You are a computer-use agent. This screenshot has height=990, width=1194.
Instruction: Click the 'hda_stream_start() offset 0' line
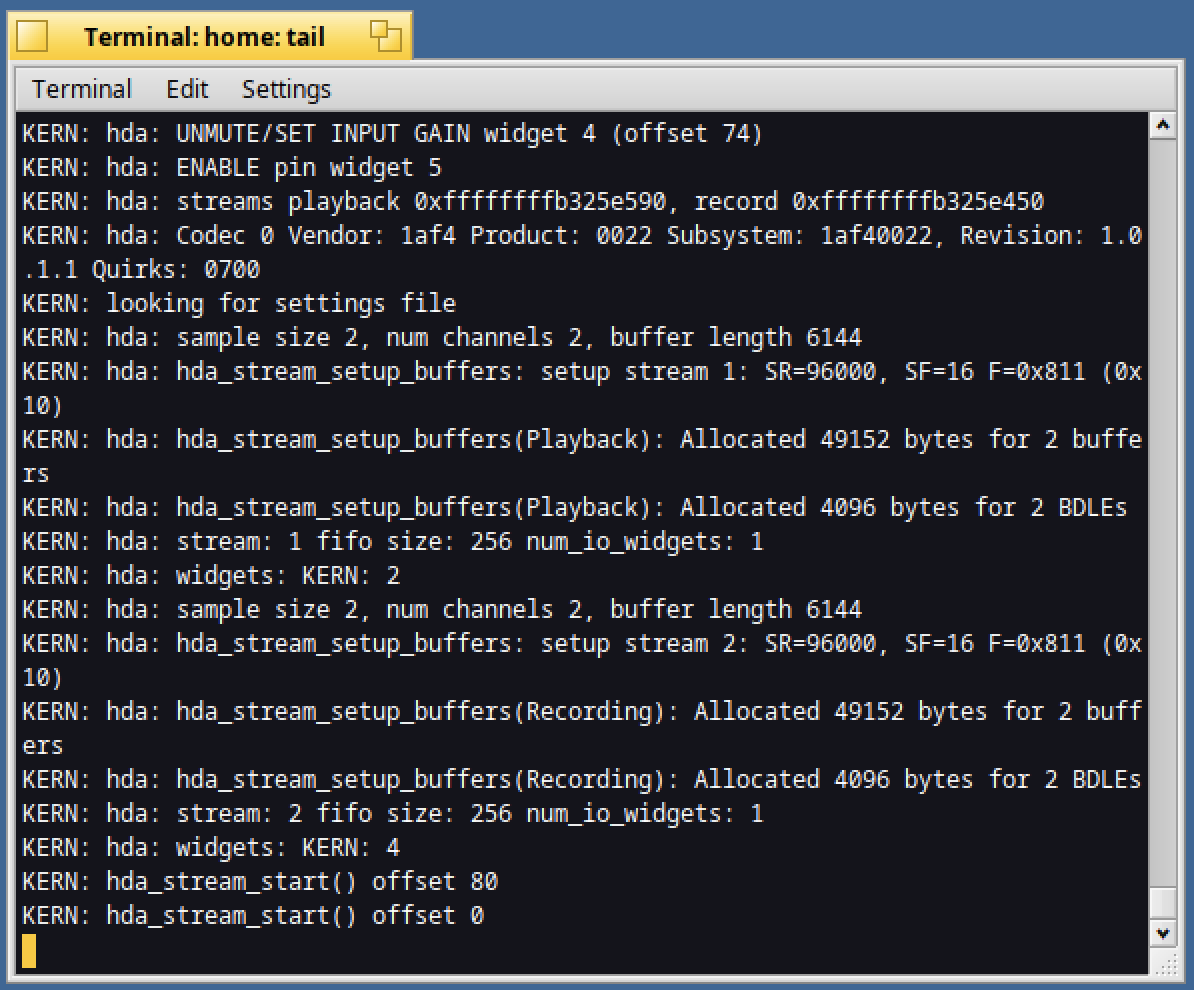[253, 916]
